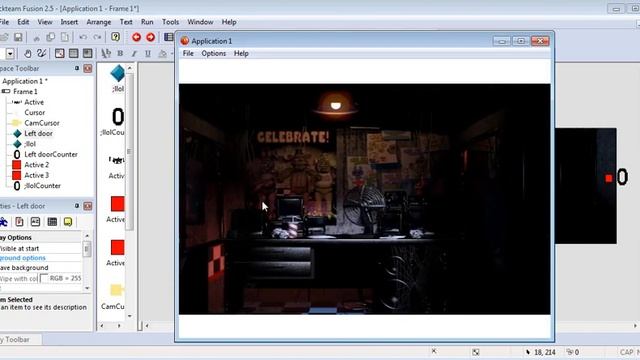Open the Run menu in Fusion
This screenshot has width=640, height=360.
147,22
